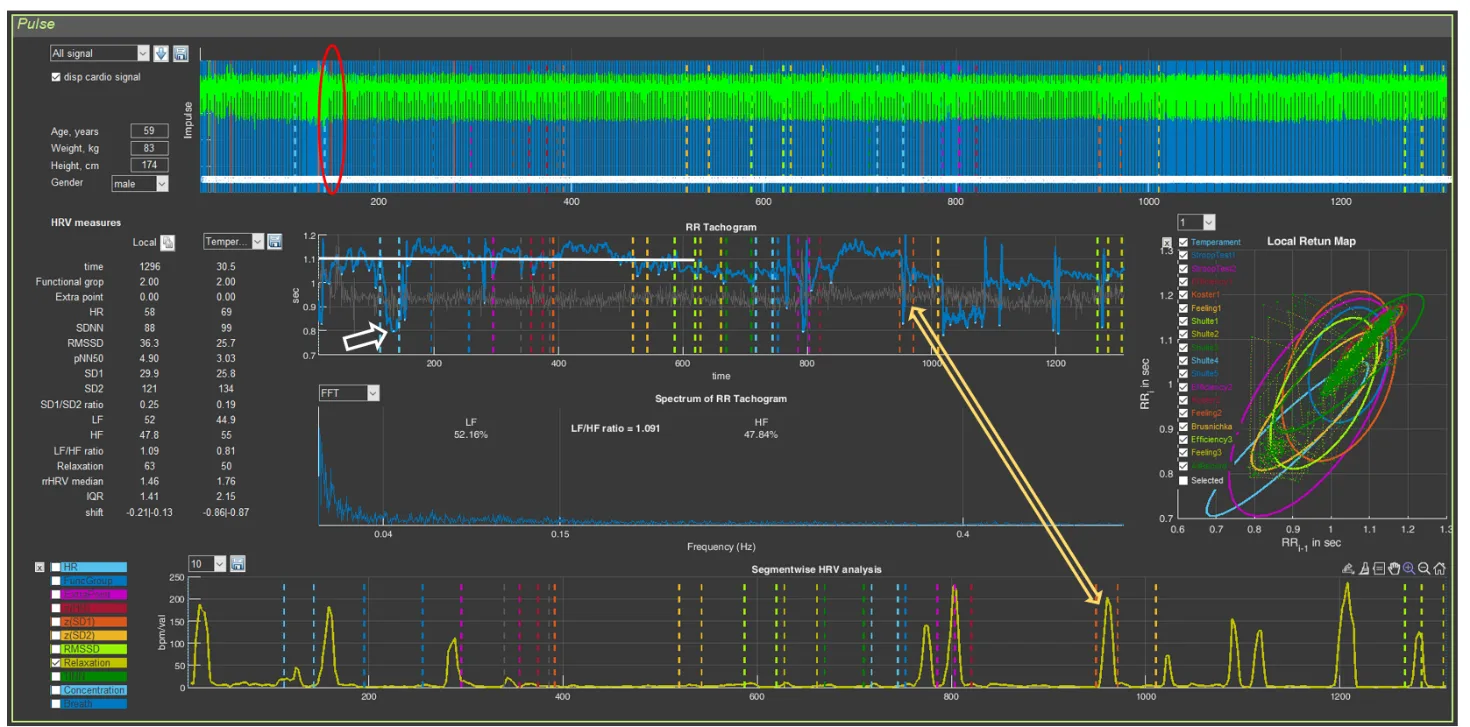Screen dimensions: 1470x727
Task: Click the save icon beside the All signal dropdown
Action: [x=180, y=53]
